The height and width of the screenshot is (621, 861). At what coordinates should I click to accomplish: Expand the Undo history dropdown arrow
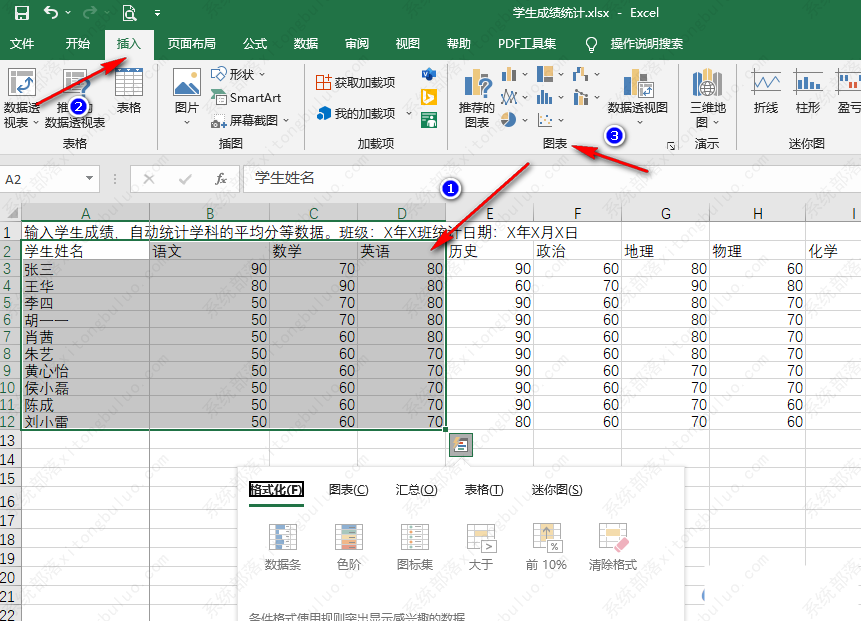pos(68,12)
